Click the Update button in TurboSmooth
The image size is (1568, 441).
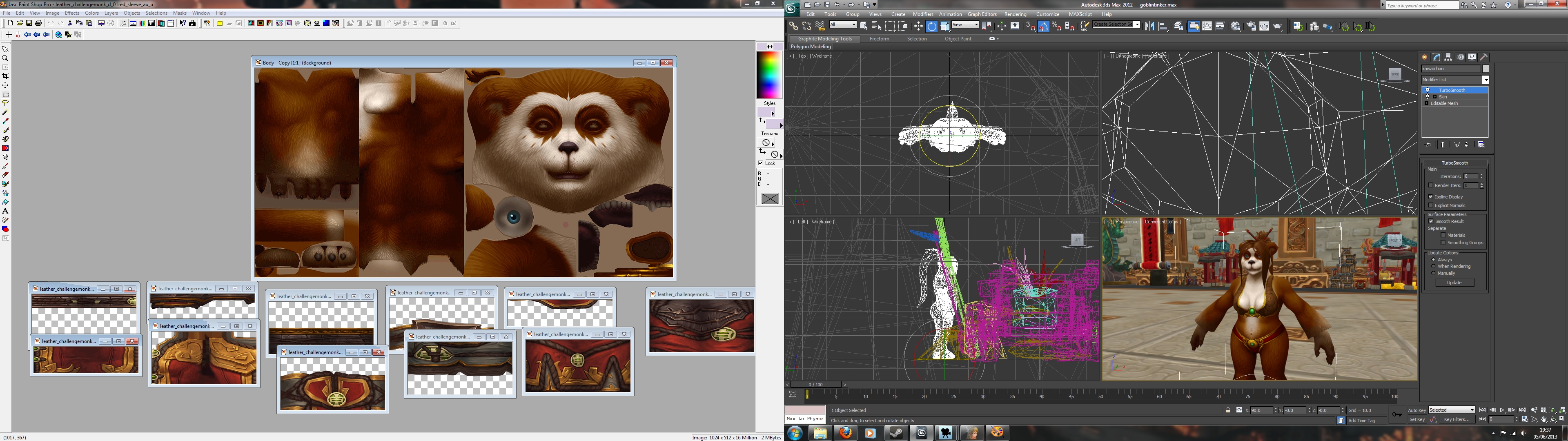click(x=1454, y=283)
